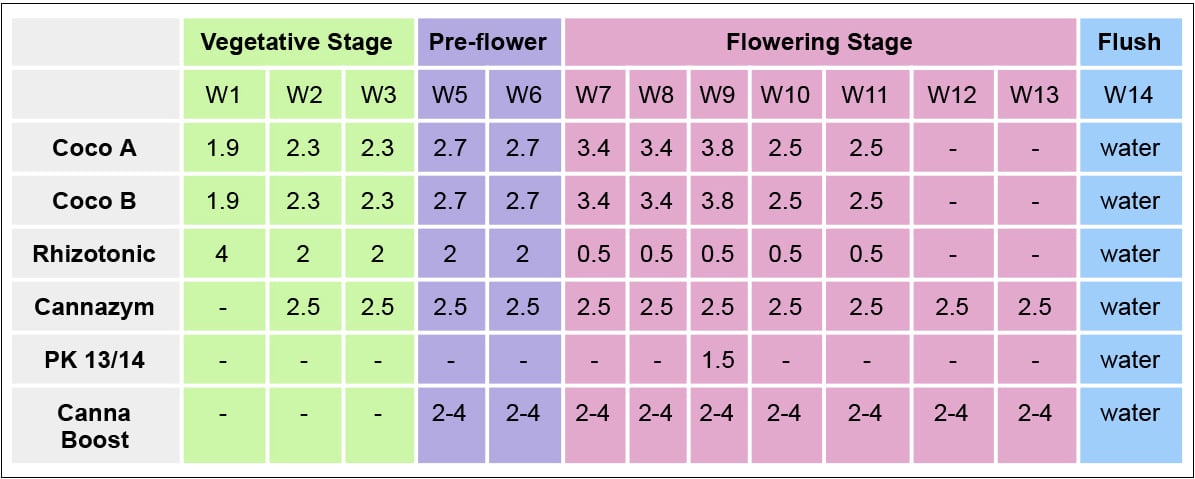Image resolution: width=1195 pixels, height=479 pixels.
Task: Select the W5 week header
Action: [450, 96]
